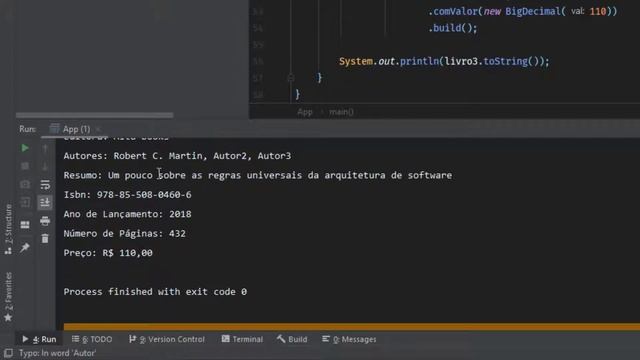The height and width of the screenshot is (360, 640).
Task: Click on System.out.println code line
Action: coord(444,61)
